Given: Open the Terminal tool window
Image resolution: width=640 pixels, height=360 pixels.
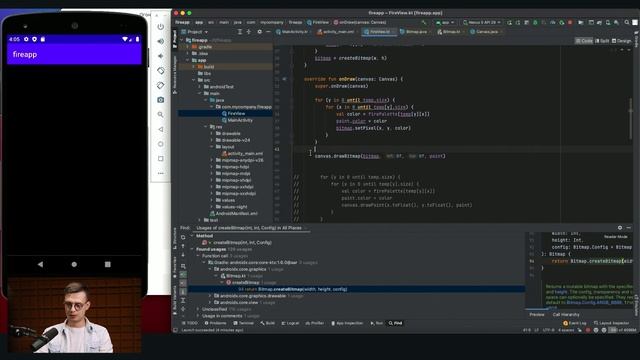Looking at the screenshot, I should click(x=243, y=323).
